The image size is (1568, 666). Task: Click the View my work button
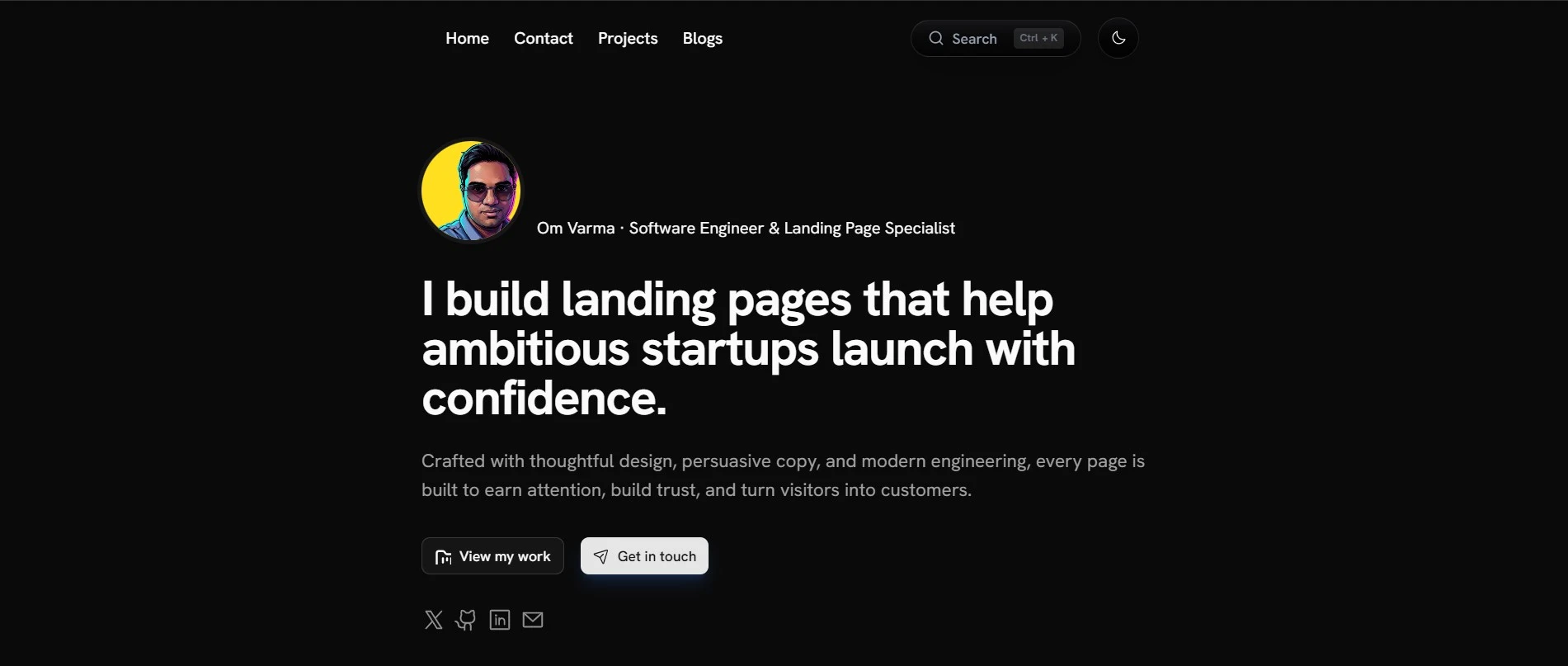coord(492,556)
